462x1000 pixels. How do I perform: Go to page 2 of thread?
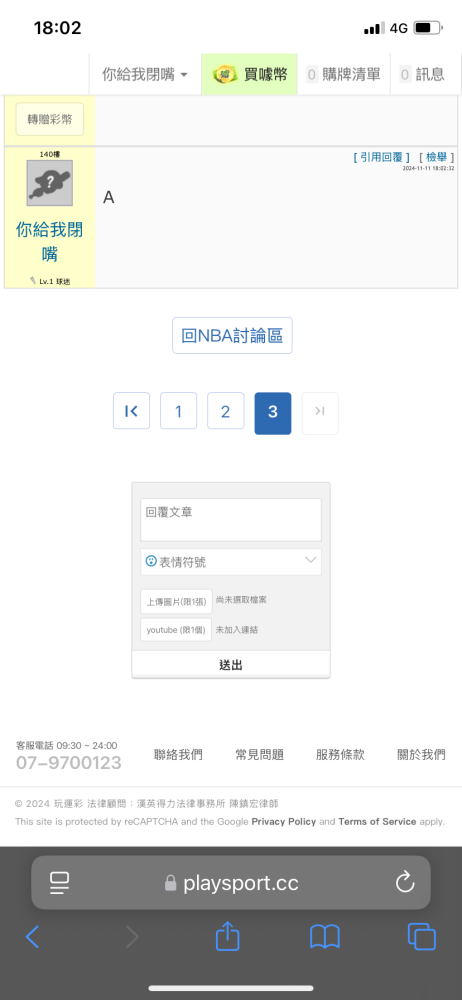[225, 411]
